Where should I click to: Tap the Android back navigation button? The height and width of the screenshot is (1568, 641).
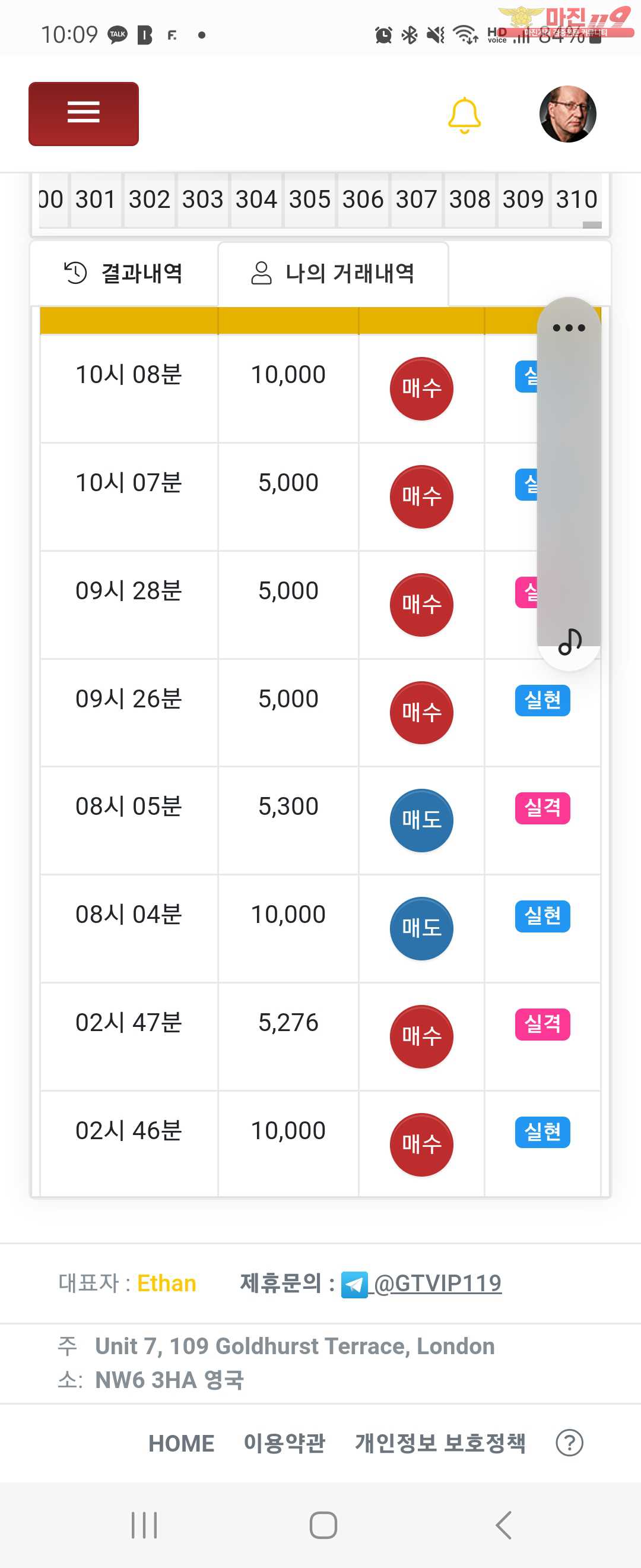click(x=503, y=1525)
